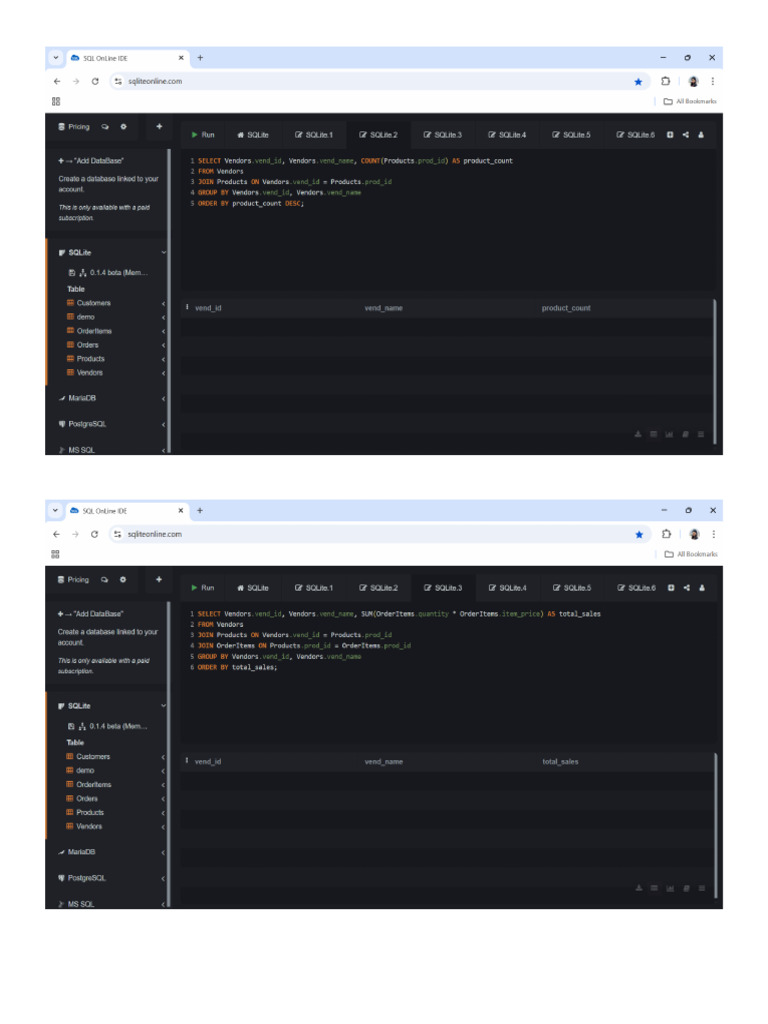Click the download icon below the product_count results
The image size is (768, 1024).
[638, 434]
